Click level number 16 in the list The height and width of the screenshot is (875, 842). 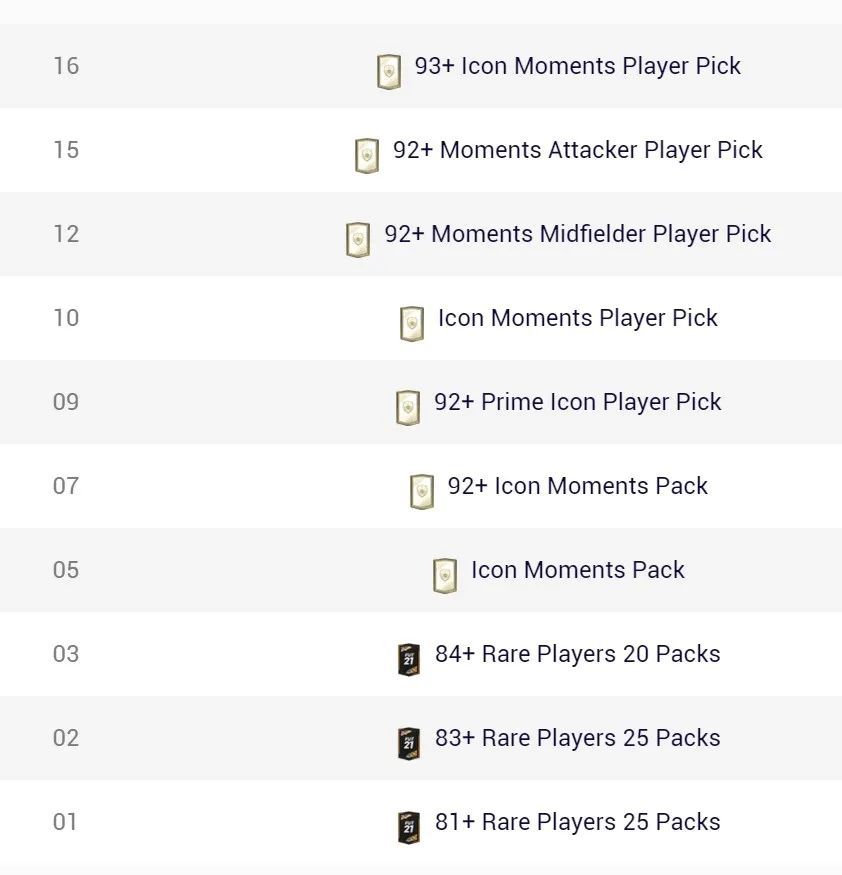click(66, 66)
